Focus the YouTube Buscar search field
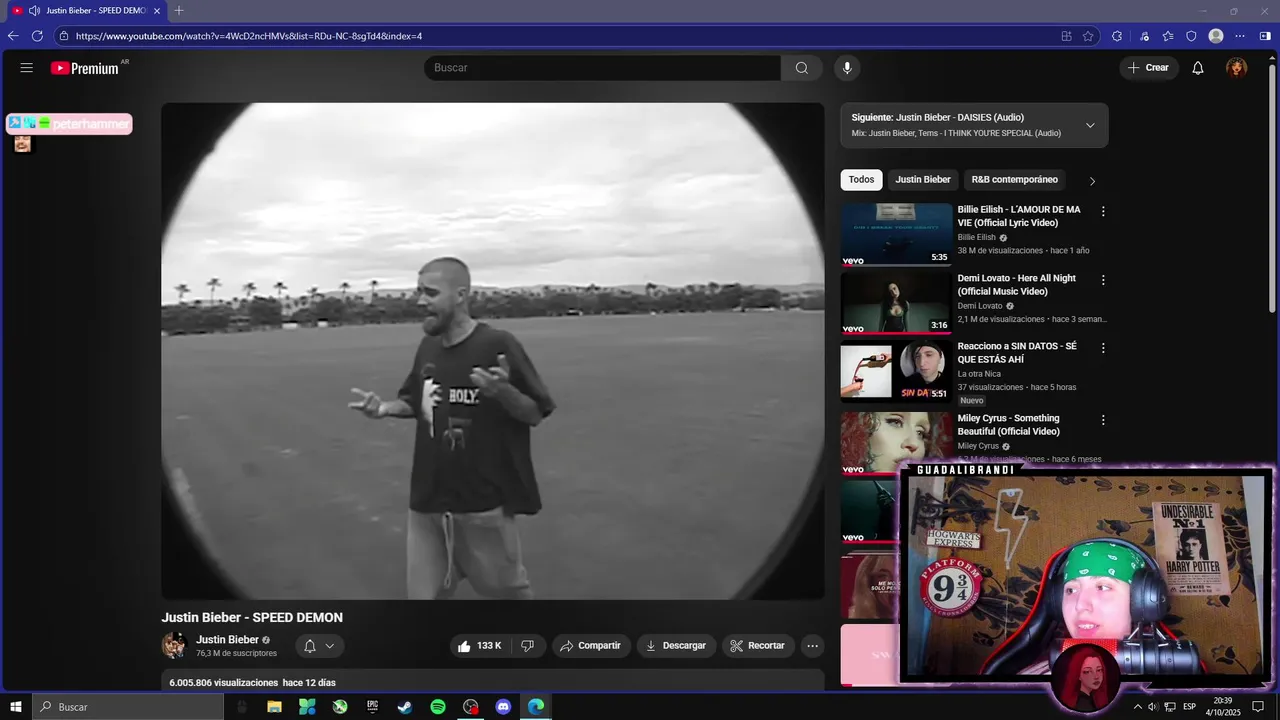 (x=602, y=68)
